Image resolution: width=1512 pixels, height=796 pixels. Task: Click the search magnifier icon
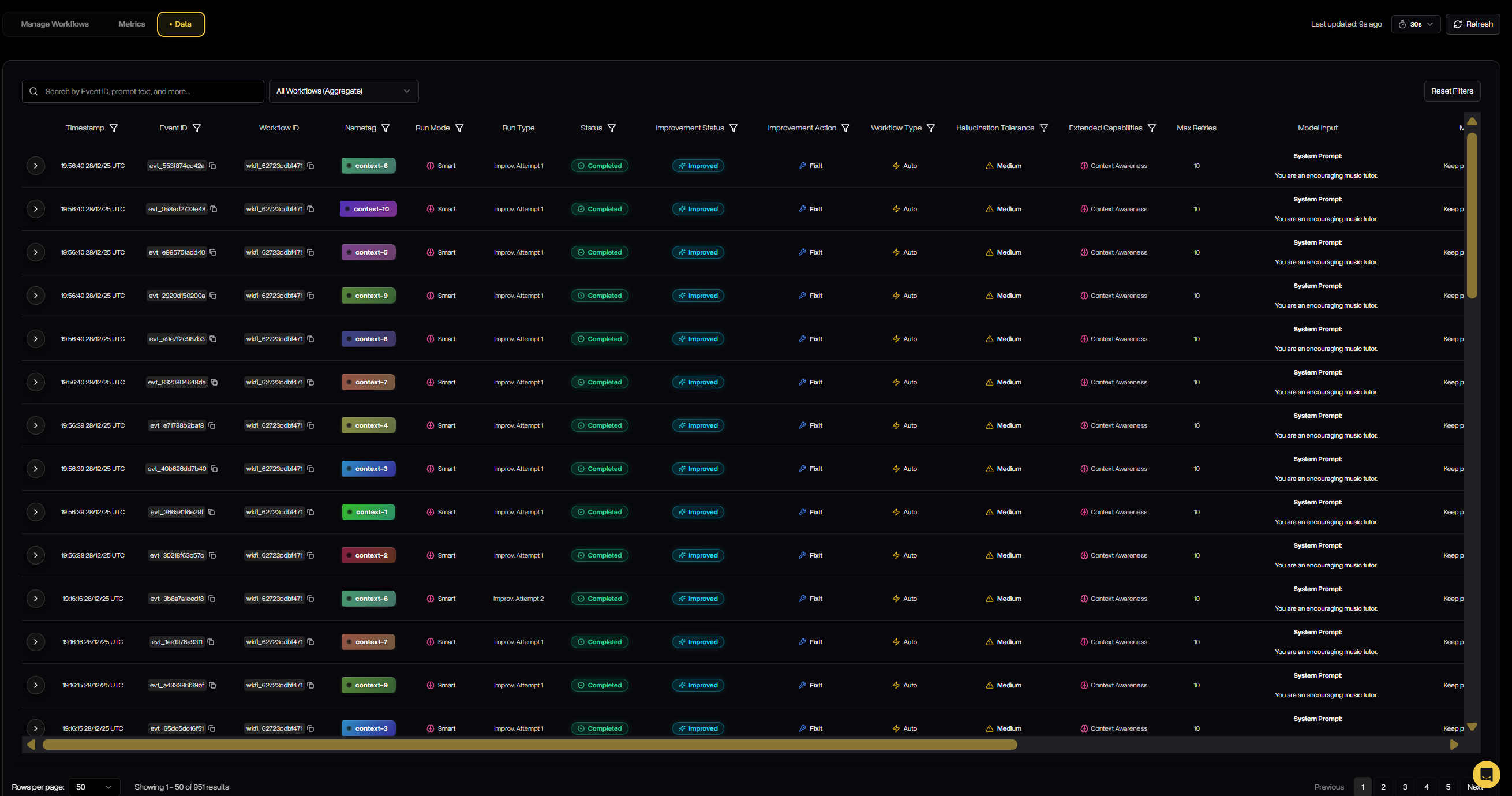tap(34, 91)
